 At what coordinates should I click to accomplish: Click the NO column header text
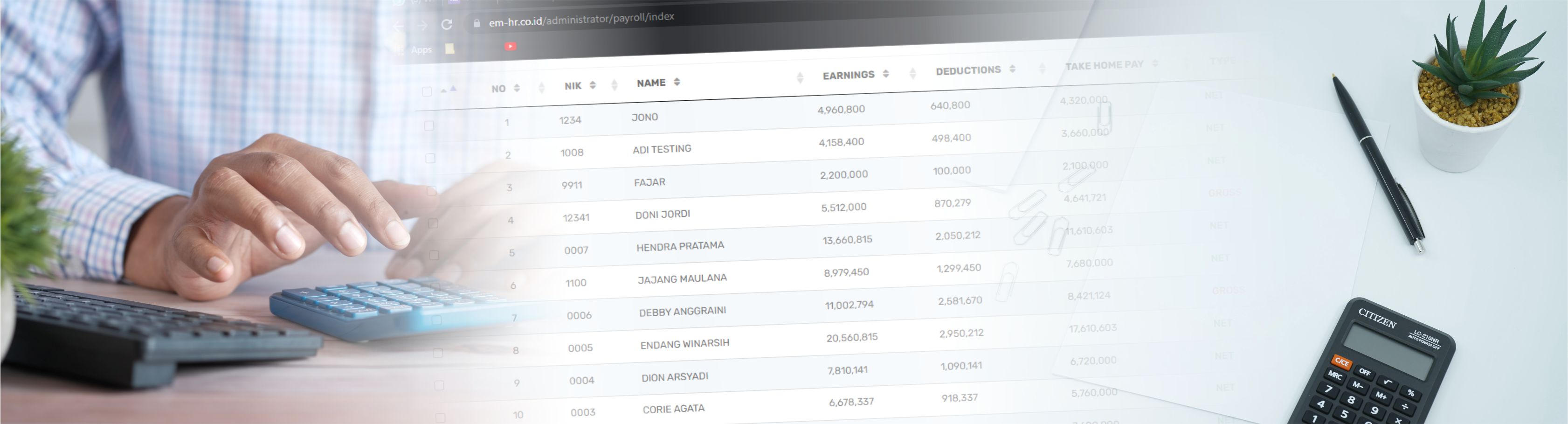[498, 89]
